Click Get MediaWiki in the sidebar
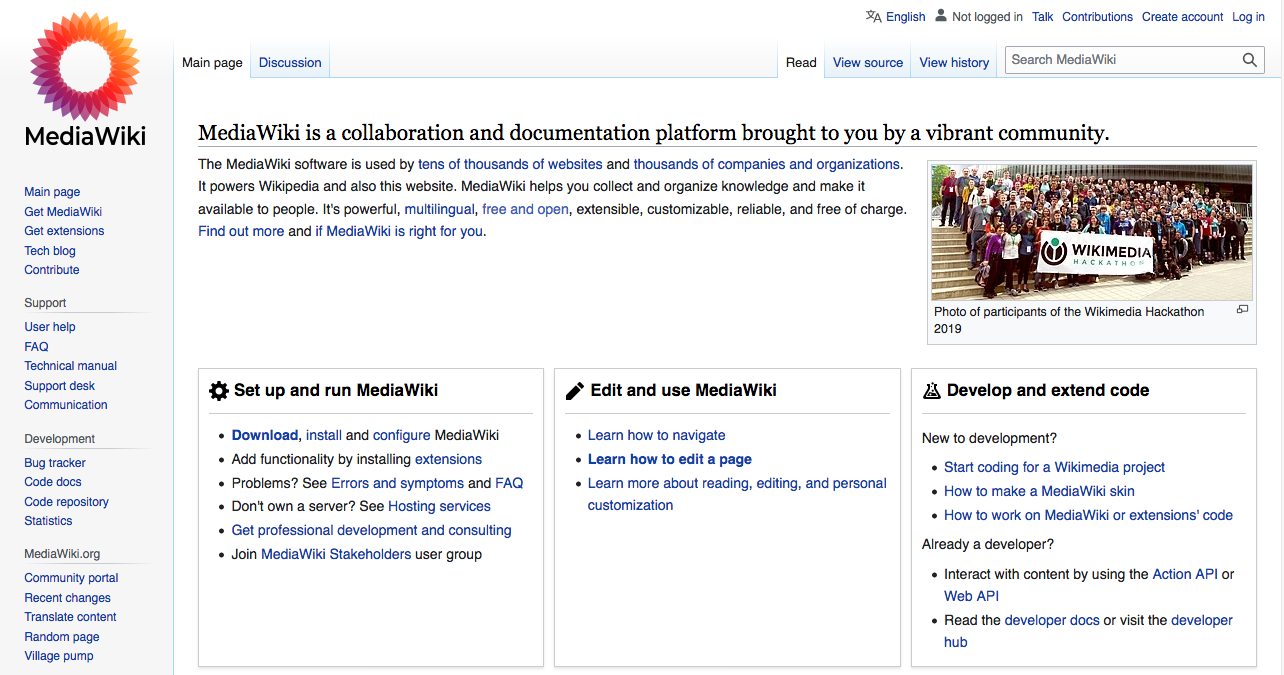Image resolution: width=1284 pixels, height=675 pixels. (x=63, y=212)
